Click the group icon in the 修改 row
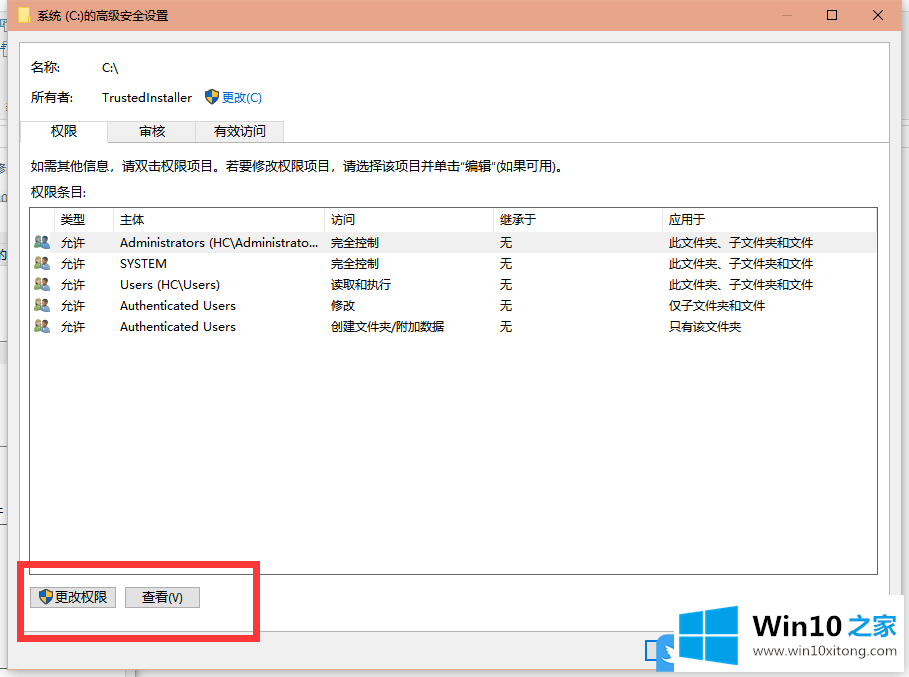 click(x=42, y=305)
